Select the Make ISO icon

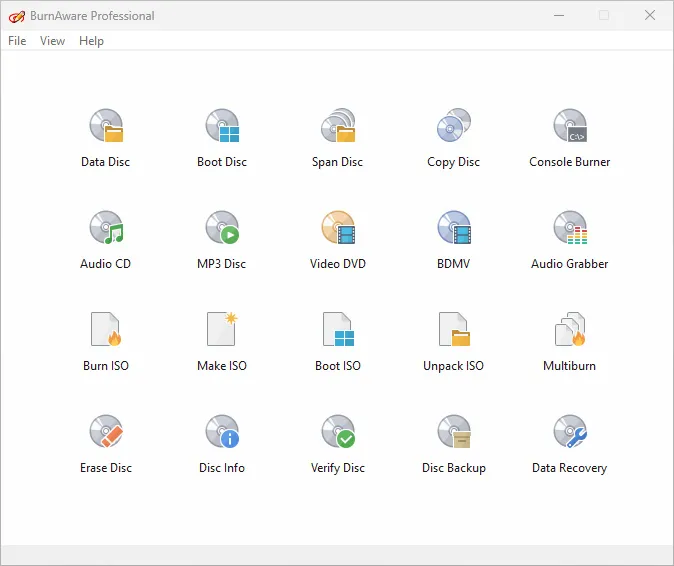point(222,329)
